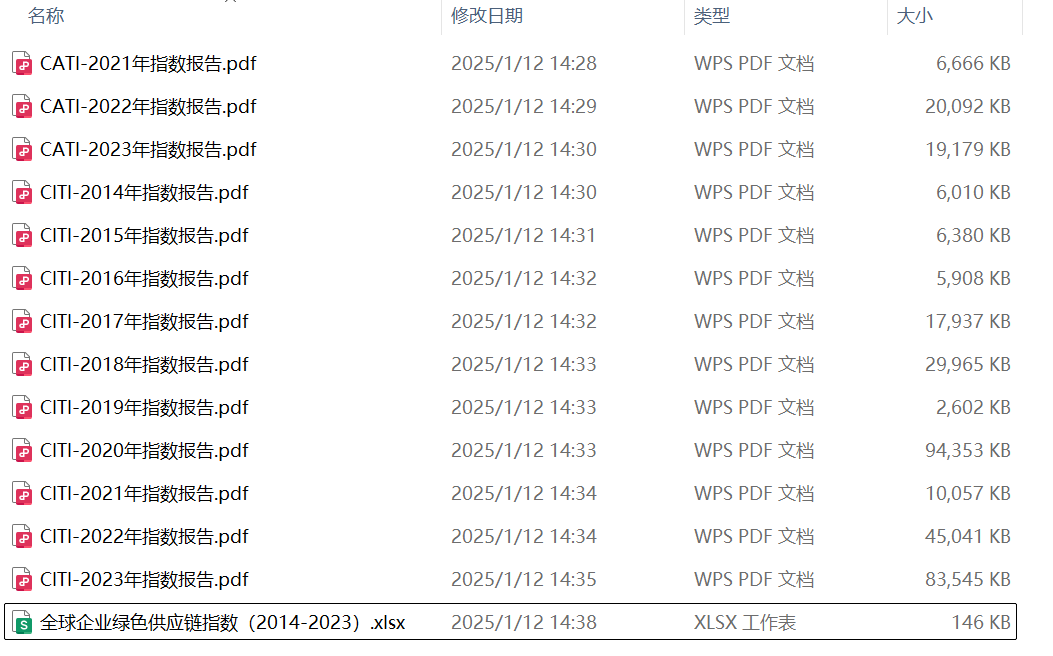Select the PDF icon for CITI-2014年指数报告.pdf

(23, 193)
